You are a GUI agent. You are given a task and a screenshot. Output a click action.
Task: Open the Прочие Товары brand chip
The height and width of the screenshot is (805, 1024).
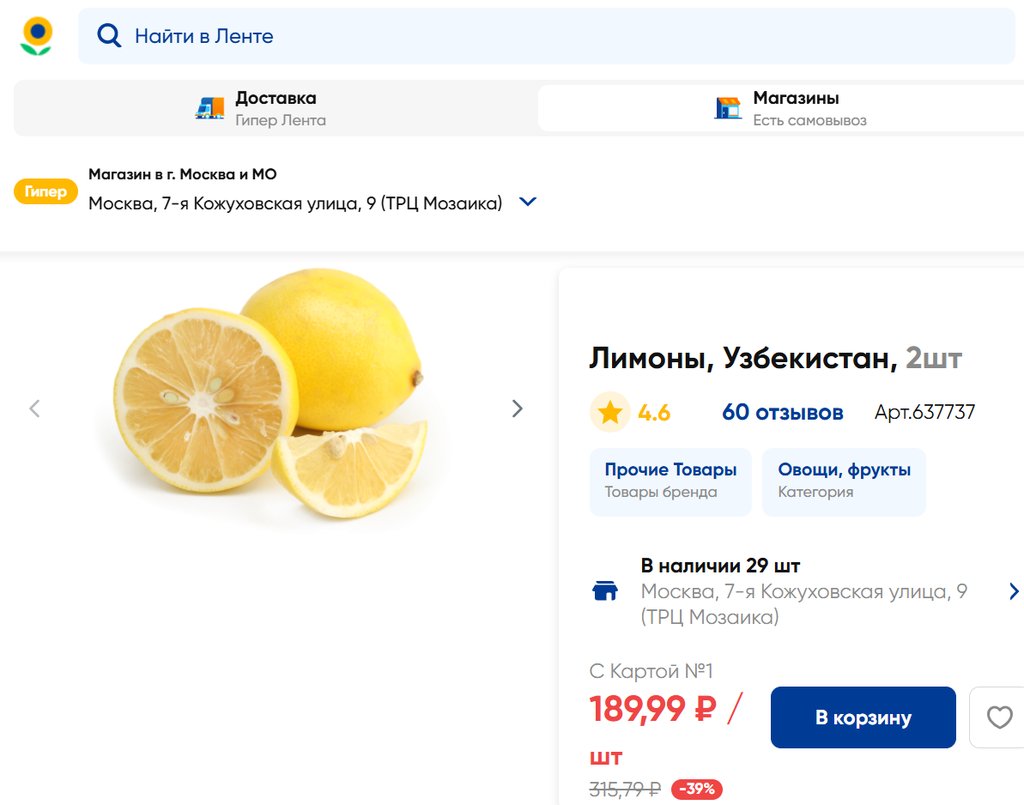click(x=670, y=481)
